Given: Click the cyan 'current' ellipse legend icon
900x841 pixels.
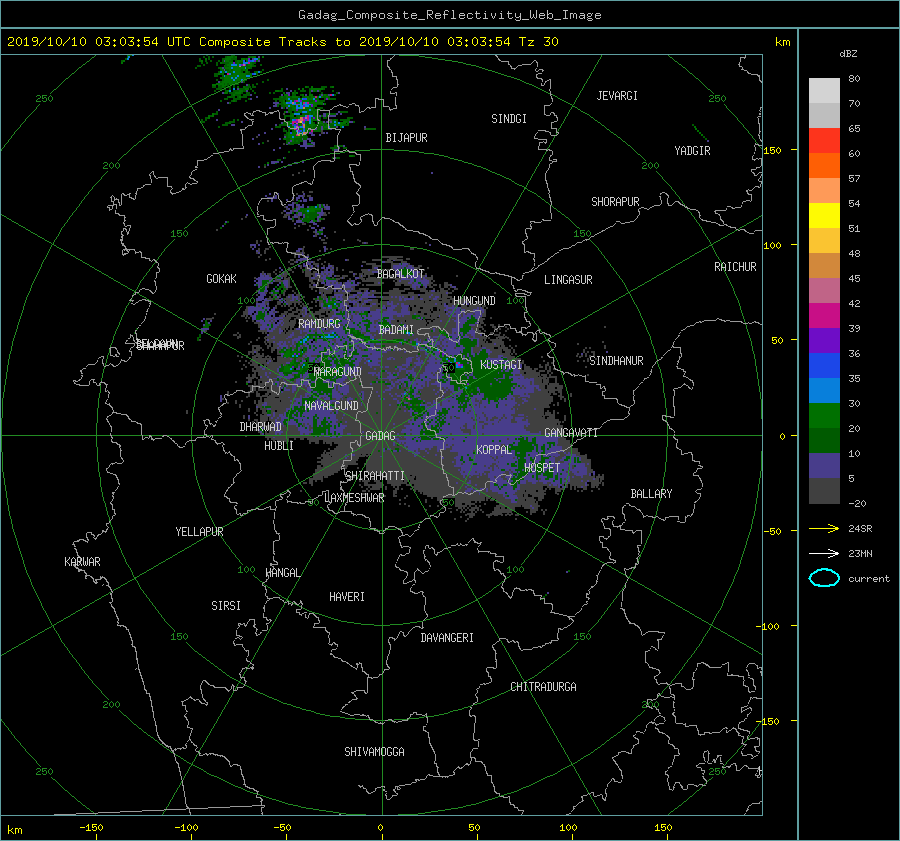Looking at the screenshot, I should 824,578.
